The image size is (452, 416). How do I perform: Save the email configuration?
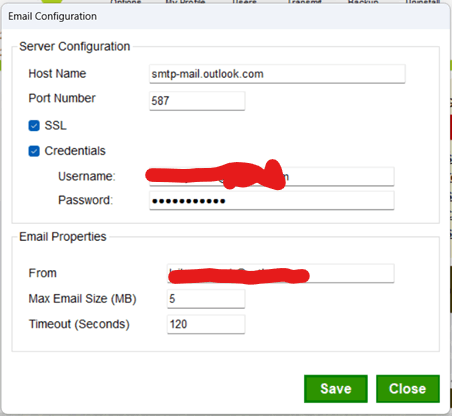(x=336, y=389)
